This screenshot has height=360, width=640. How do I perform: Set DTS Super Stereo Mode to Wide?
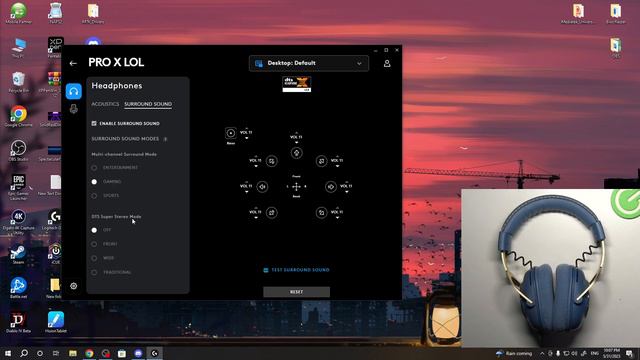tap(94, 258)
